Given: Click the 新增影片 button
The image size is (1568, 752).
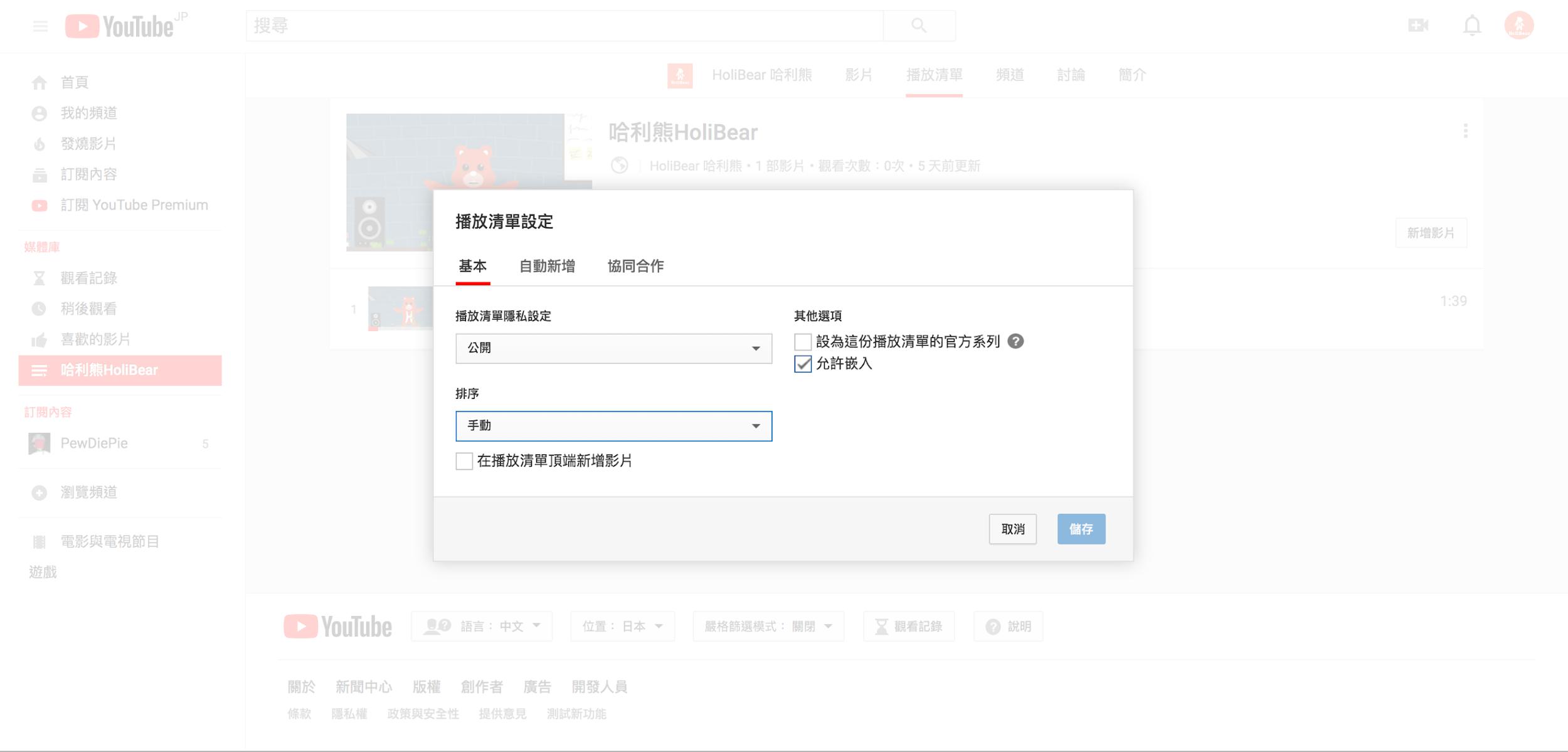Looking at the screenshot, I should point(1431,233).
